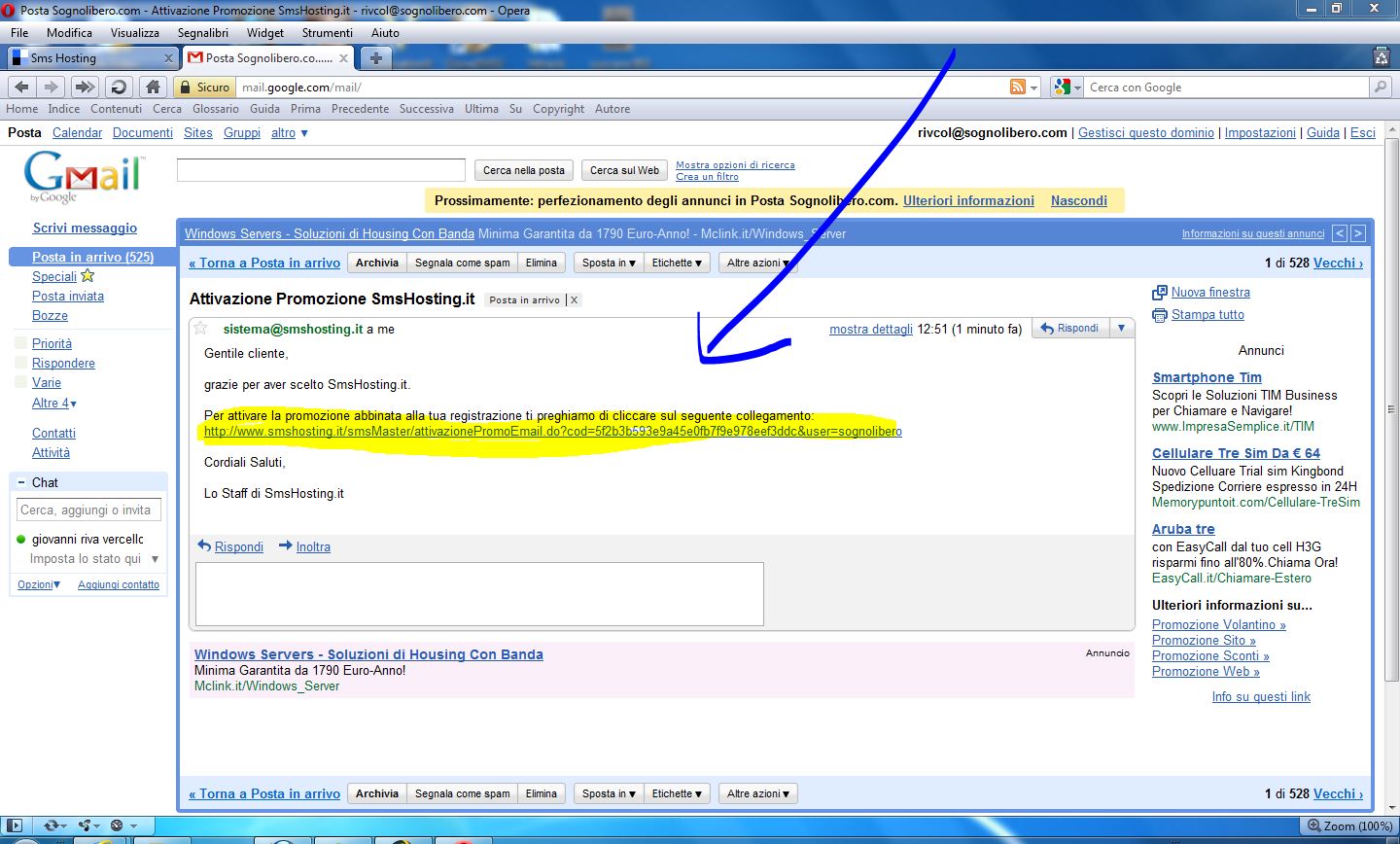Image resolution: width=1400 pixels, height=844 pixels.
Task: Open the closed tabs trash icon
Action: tap(1382, 57)
